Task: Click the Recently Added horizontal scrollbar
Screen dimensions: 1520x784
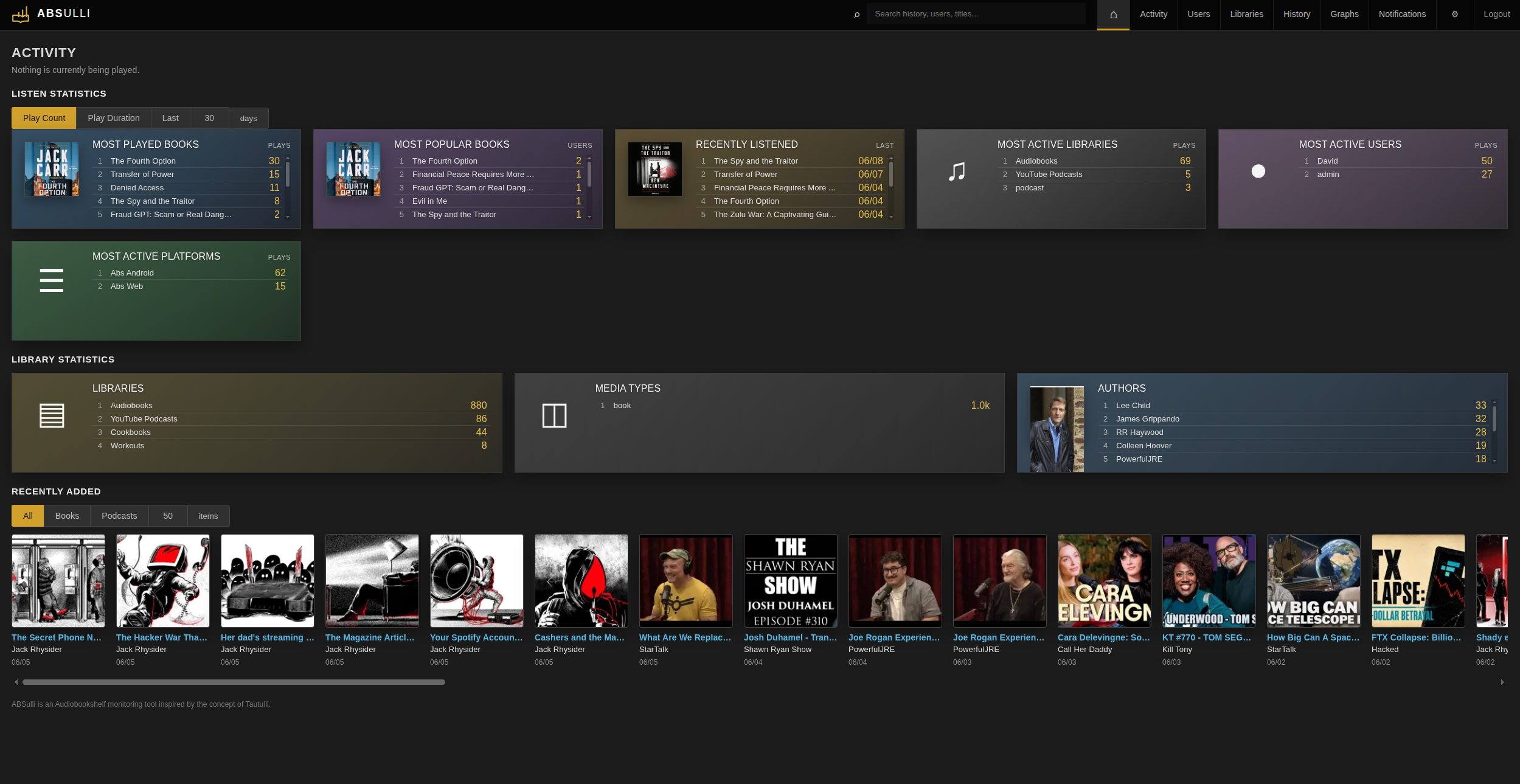Action: [234, 682]
